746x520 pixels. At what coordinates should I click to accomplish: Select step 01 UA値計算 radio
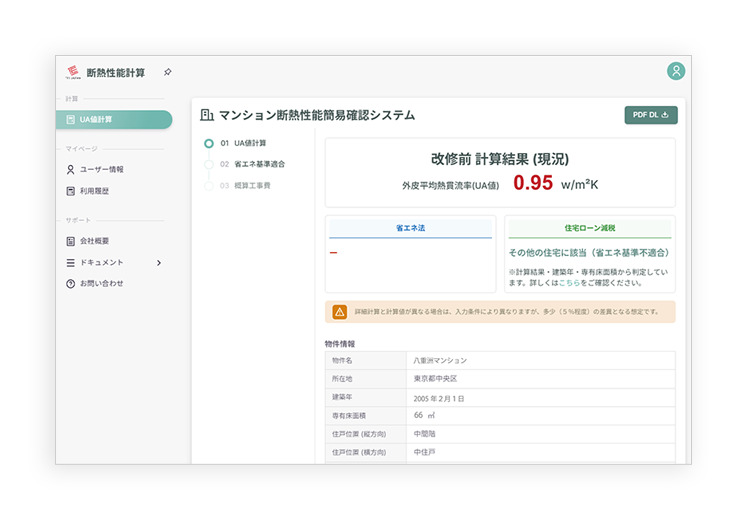(208, 143)
